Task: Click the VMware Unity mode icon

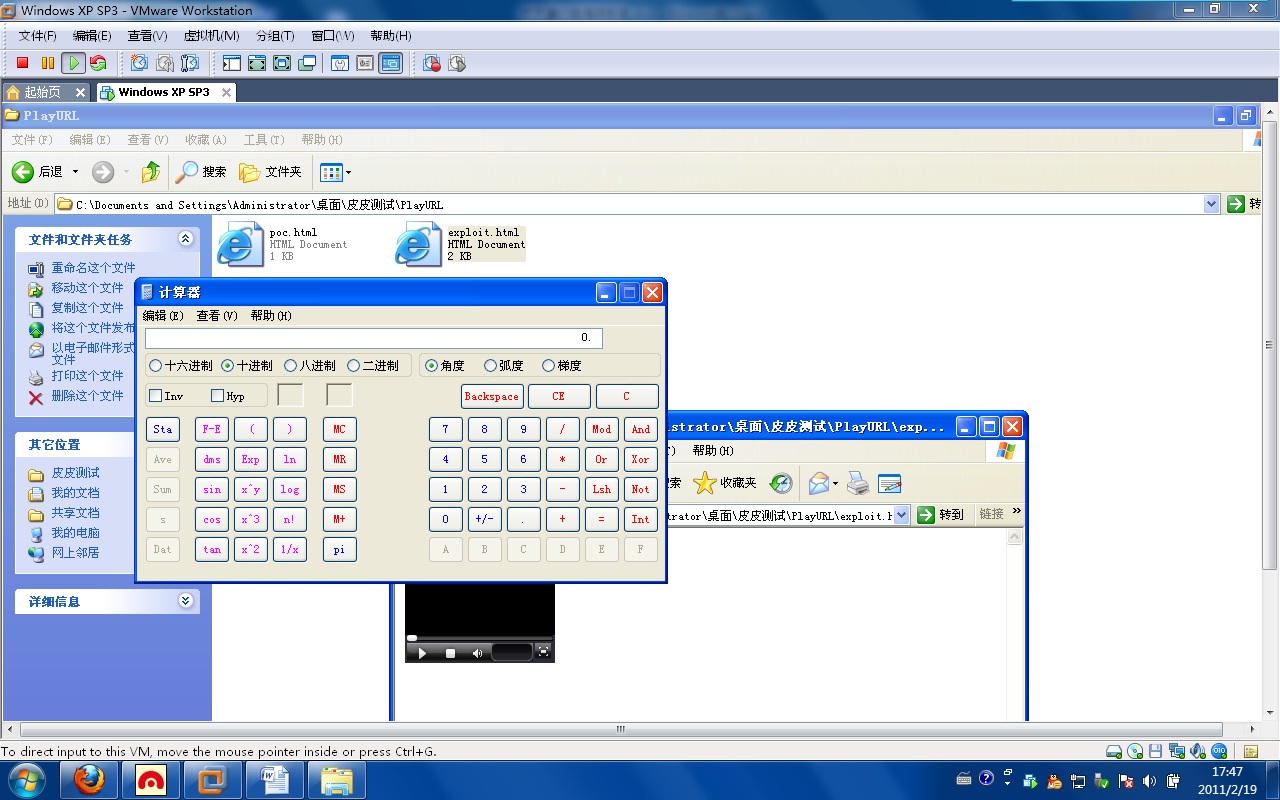Action: (307, 63)
